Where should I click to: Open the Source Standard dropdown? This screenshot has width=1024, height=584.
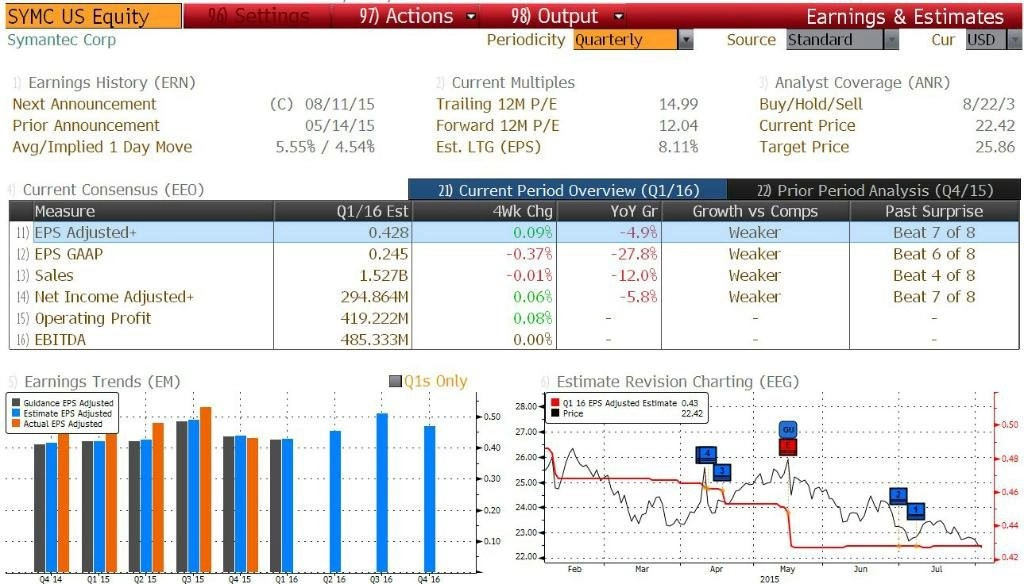[842, 40]
